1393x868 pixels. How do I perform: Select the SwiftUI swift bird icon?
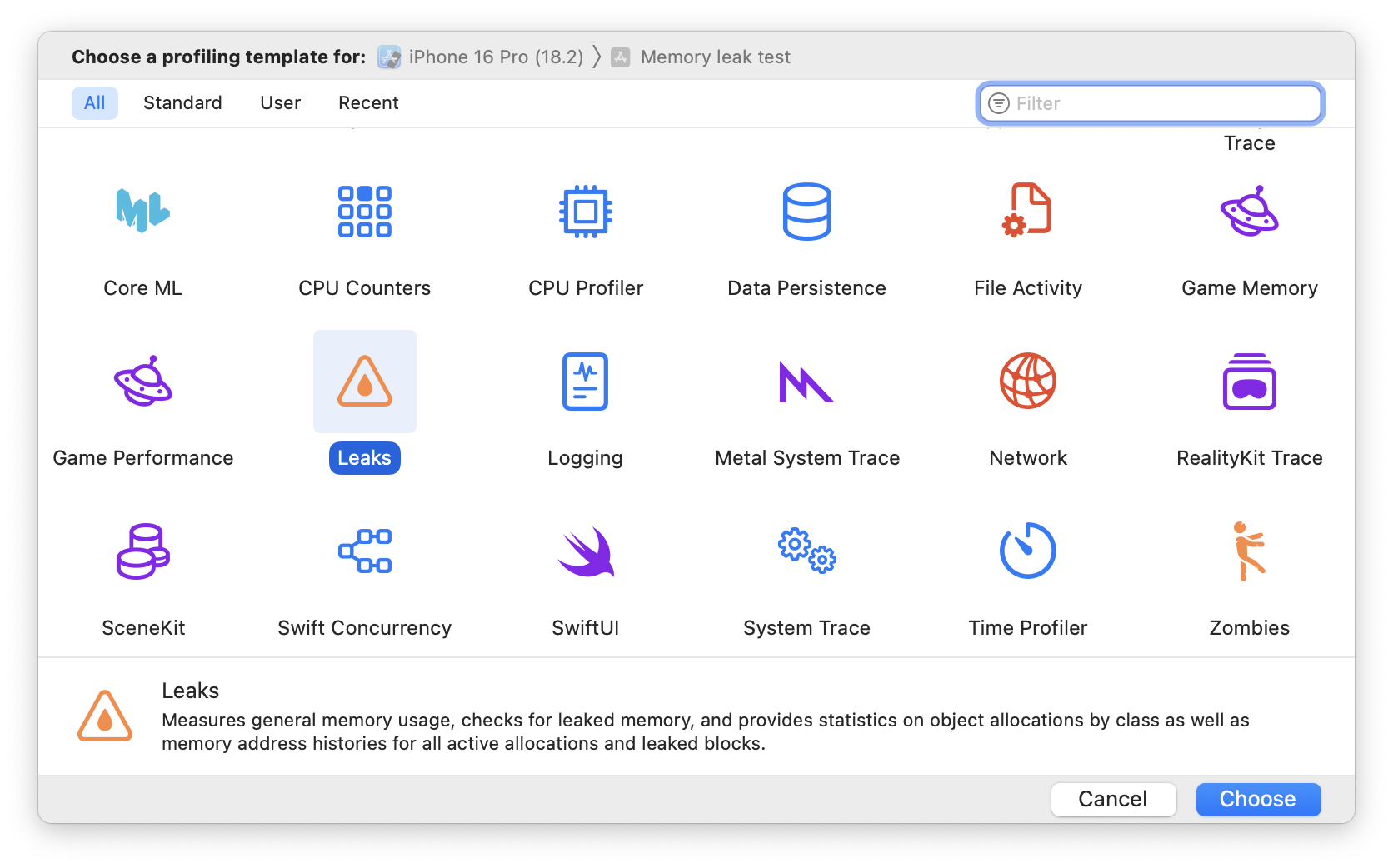pos(586,551)
